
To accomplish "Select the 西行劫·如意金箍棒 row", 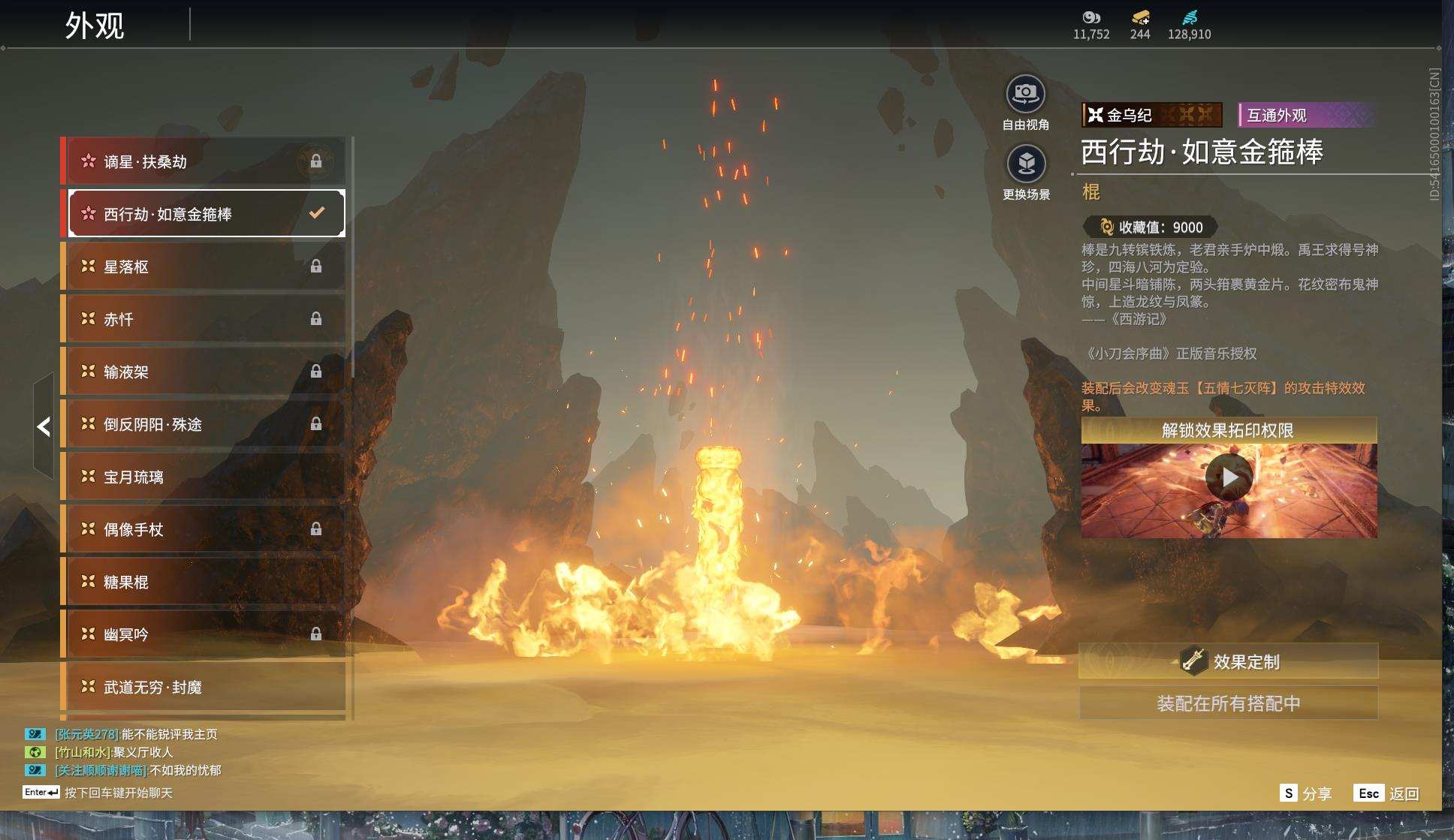I will coord(203,214).
